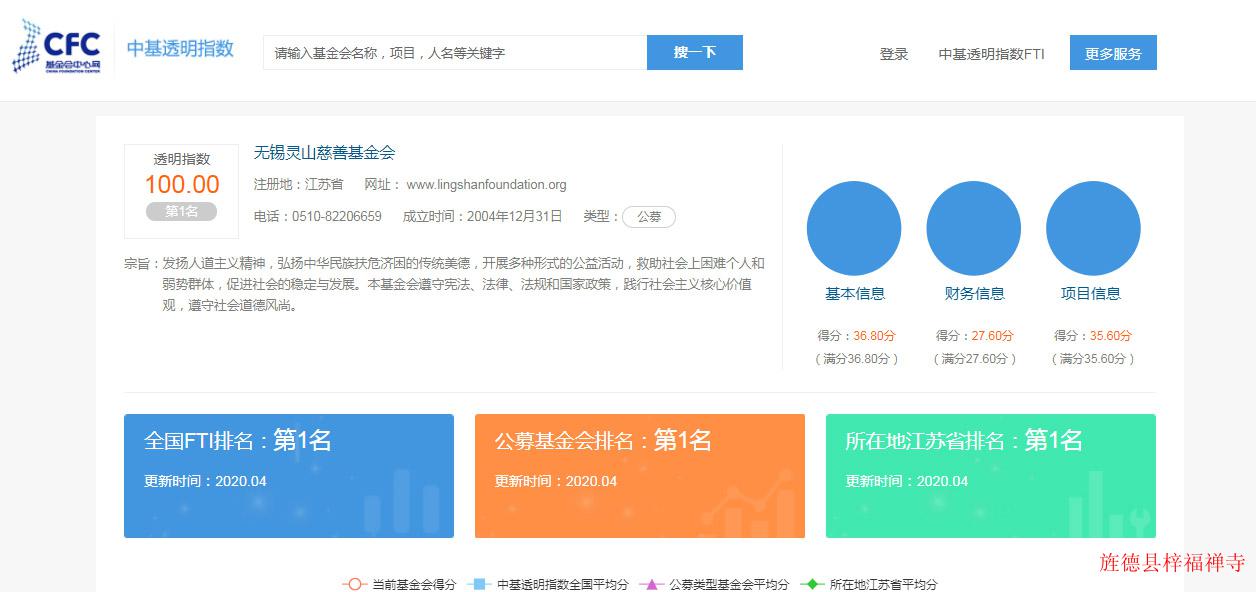Click 更新时间：2020.04 in the orange card
This screenshot has height=592, width=1256.
(x=556, y=481)
